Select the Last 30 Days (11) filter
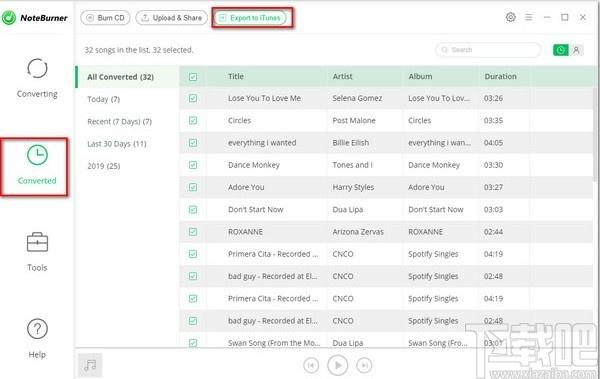This screenshot has width=600, height=379. click(117, 144)
